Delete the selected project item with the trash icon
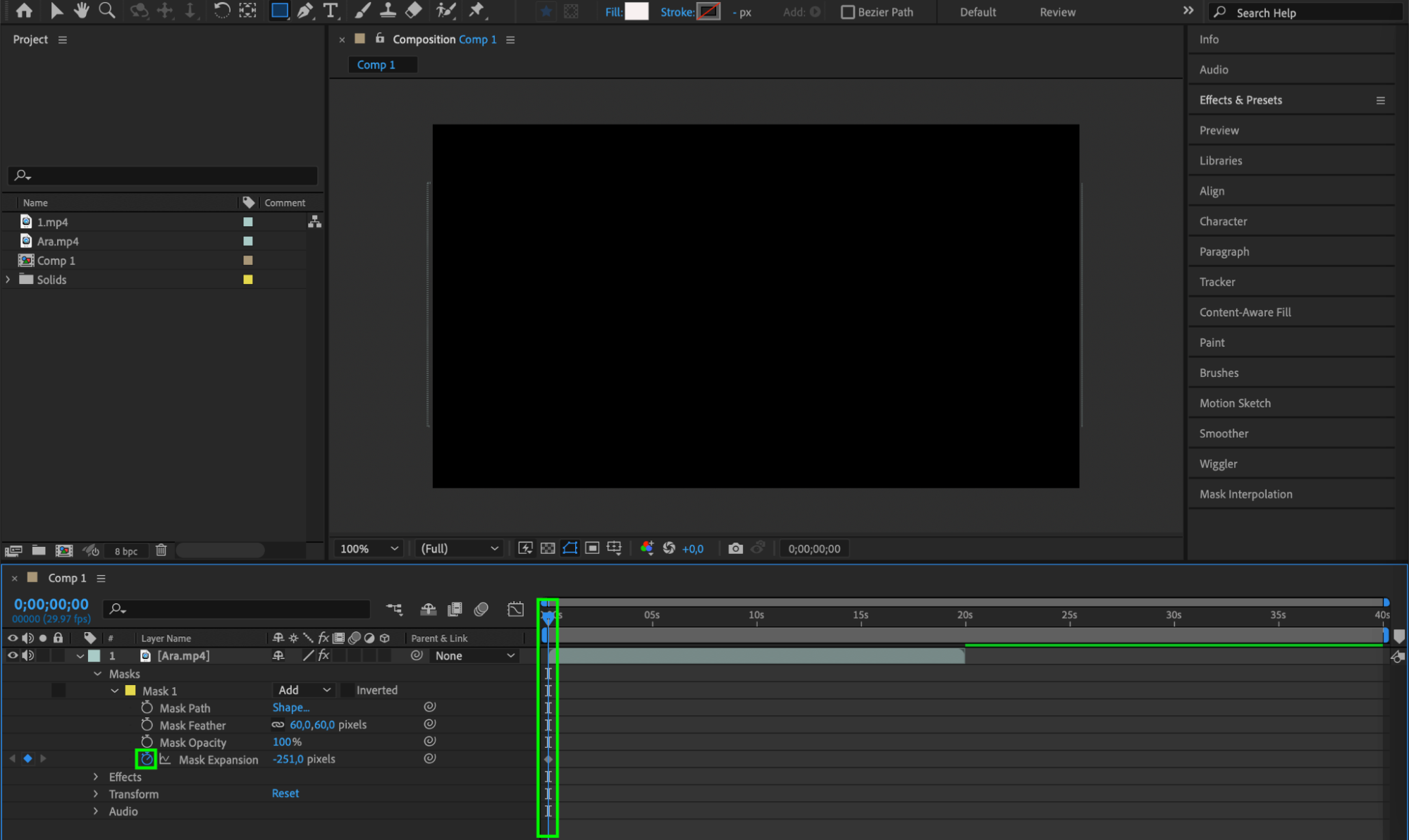The width and height of the screenshot is (1409, 840). tap(161, 550)
